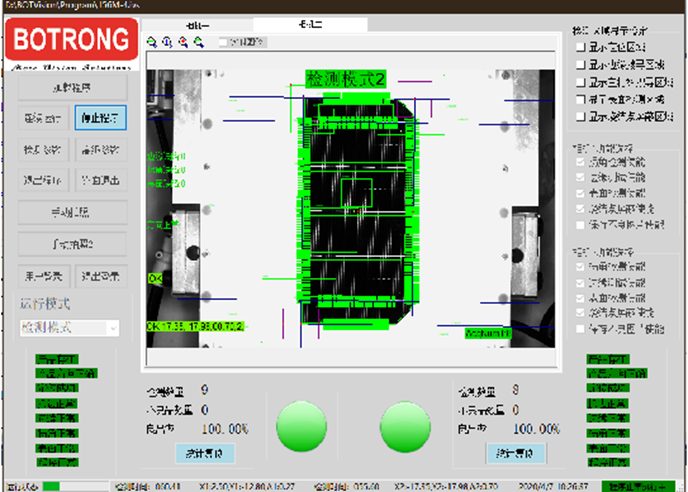688x492 pixels.
Task: Open the 检测模式 dropdown under 运行模式
Action: pyautogui.click(x=69, y=327)
